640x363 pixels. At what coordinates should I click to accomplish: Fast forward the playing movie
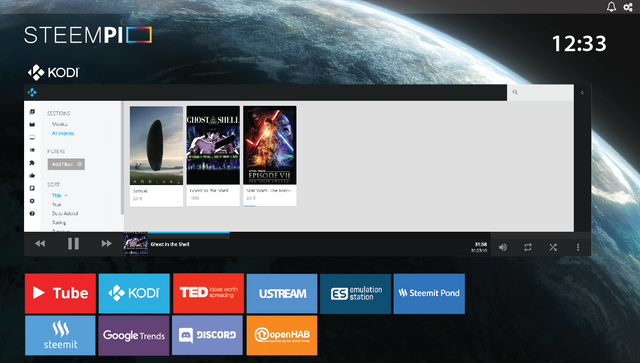click(106, 244)
